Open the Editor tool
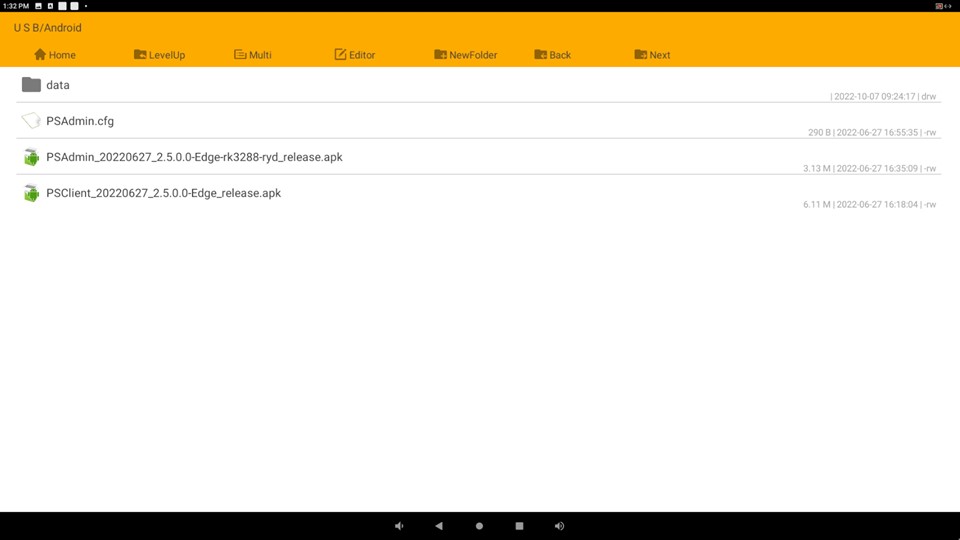Viewport: 960px width, 540px height. [354, 55]
